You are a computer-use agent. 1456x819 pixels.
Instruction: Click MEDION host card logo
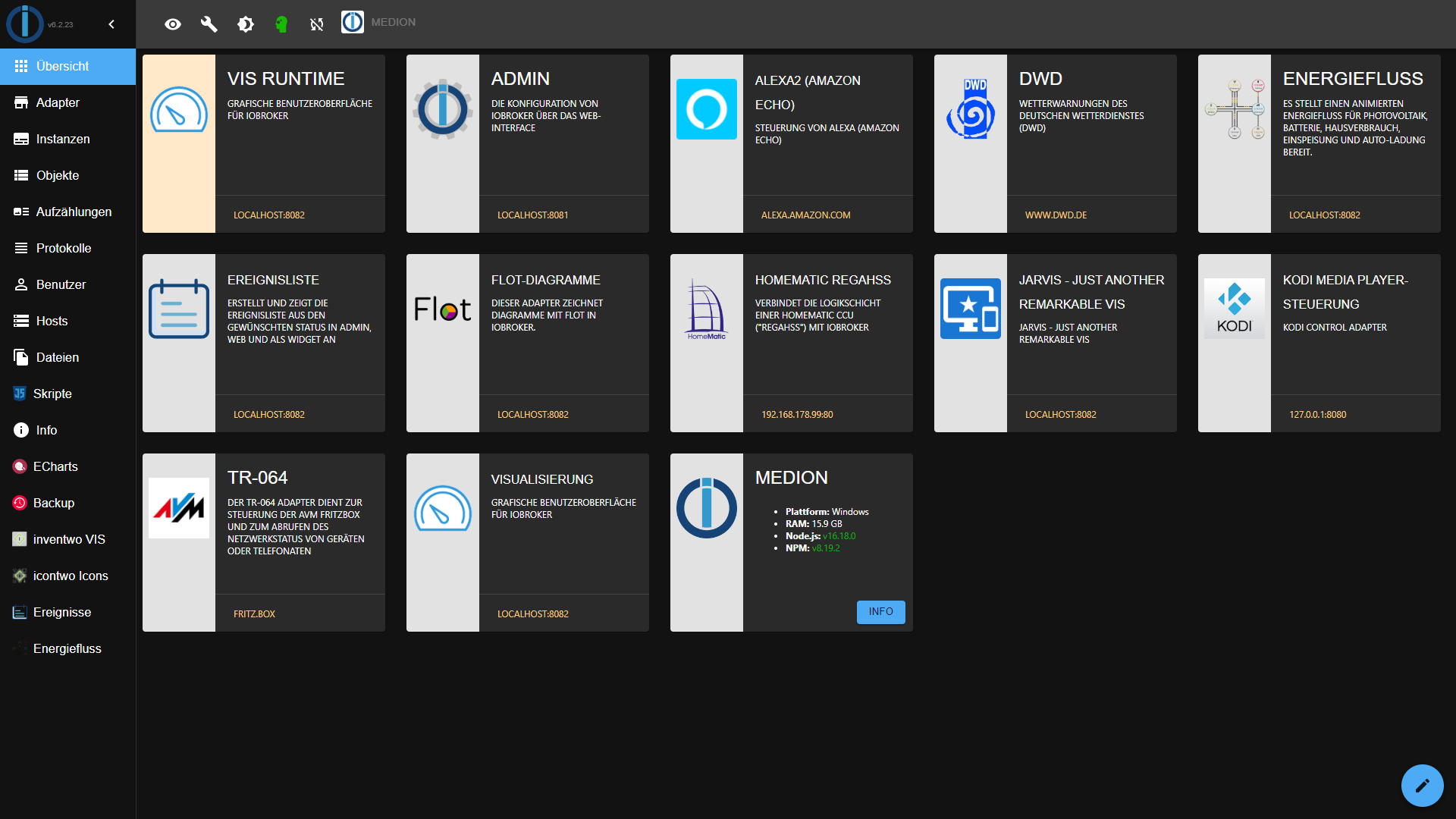(x=707, y=508)
